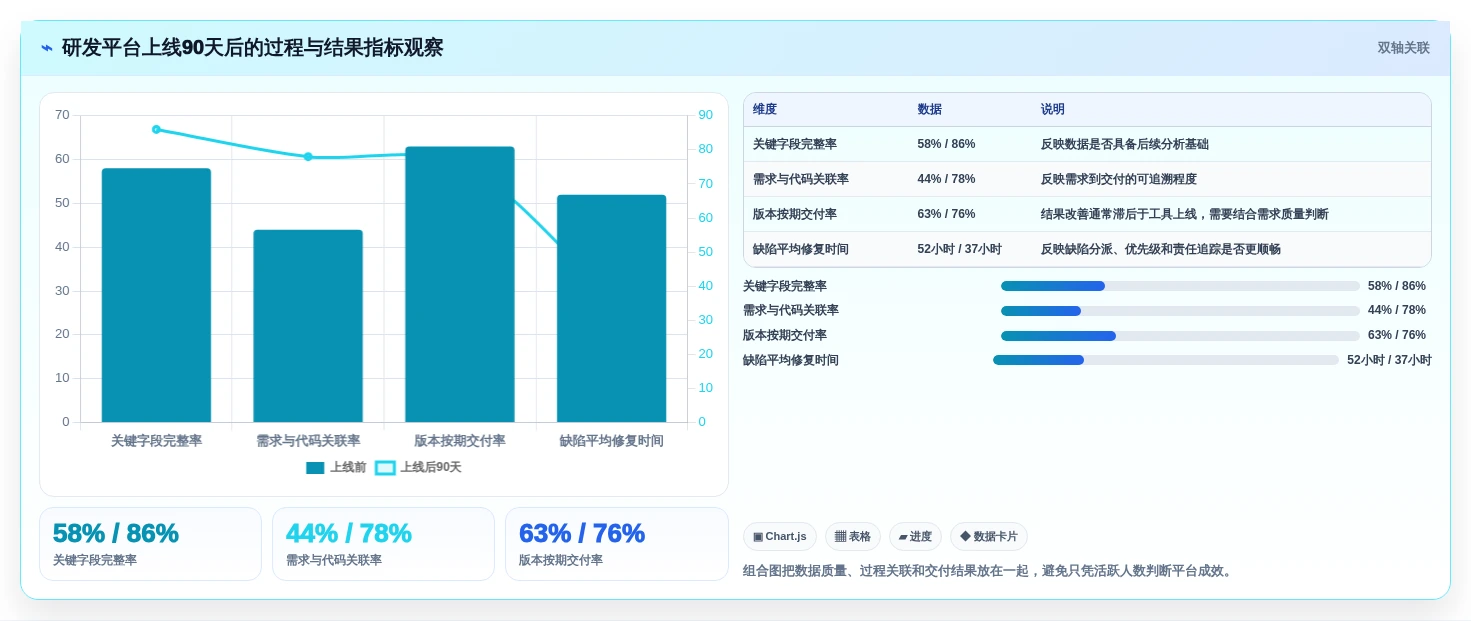Click the 双轴关联 label in header
Screen dimensions: 1471x621
point(1403,48)
